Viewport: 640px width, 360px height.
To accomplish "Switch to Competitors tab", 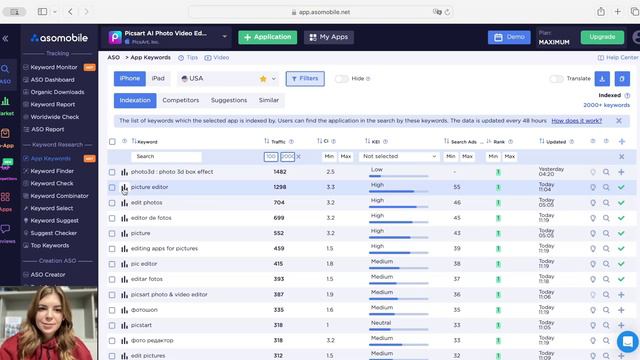I will point(181,100).
